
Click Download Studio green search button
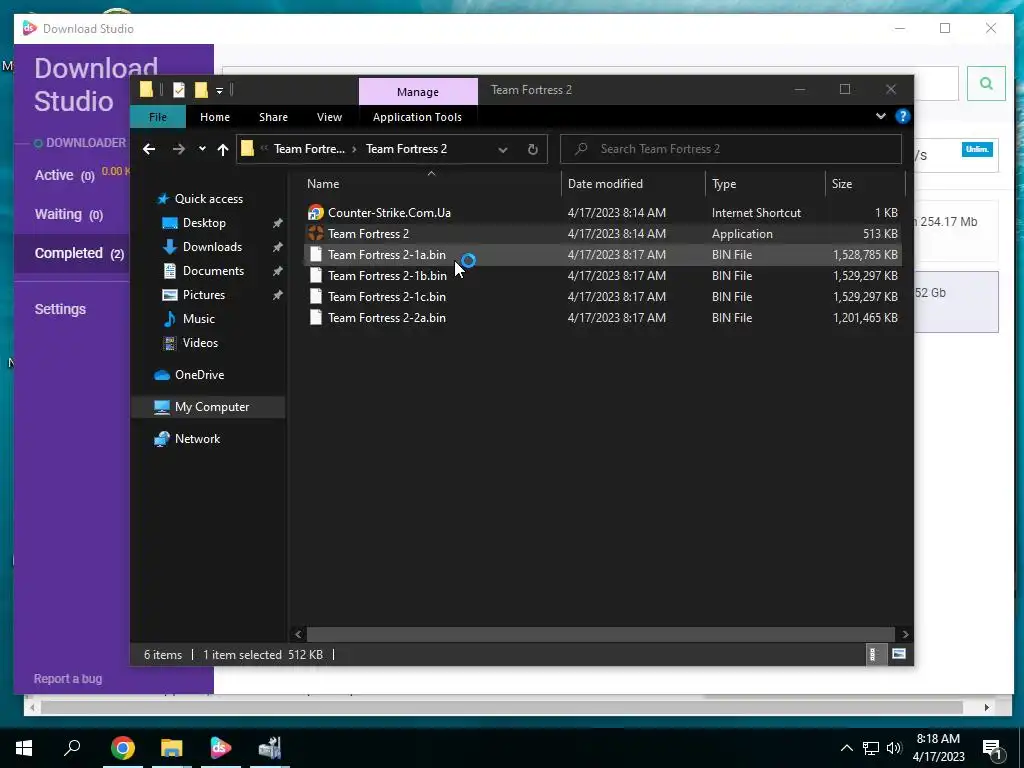pyautogui.click(x=986, y=83)
